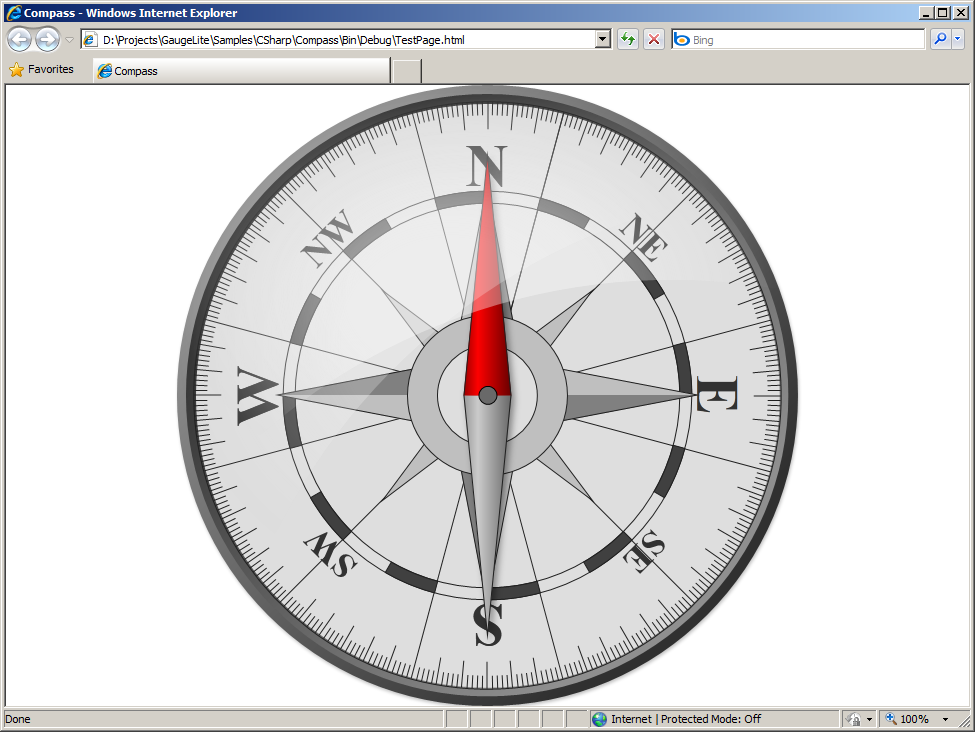Open a new blank tab
975x732 pixels.
(406, 71)
